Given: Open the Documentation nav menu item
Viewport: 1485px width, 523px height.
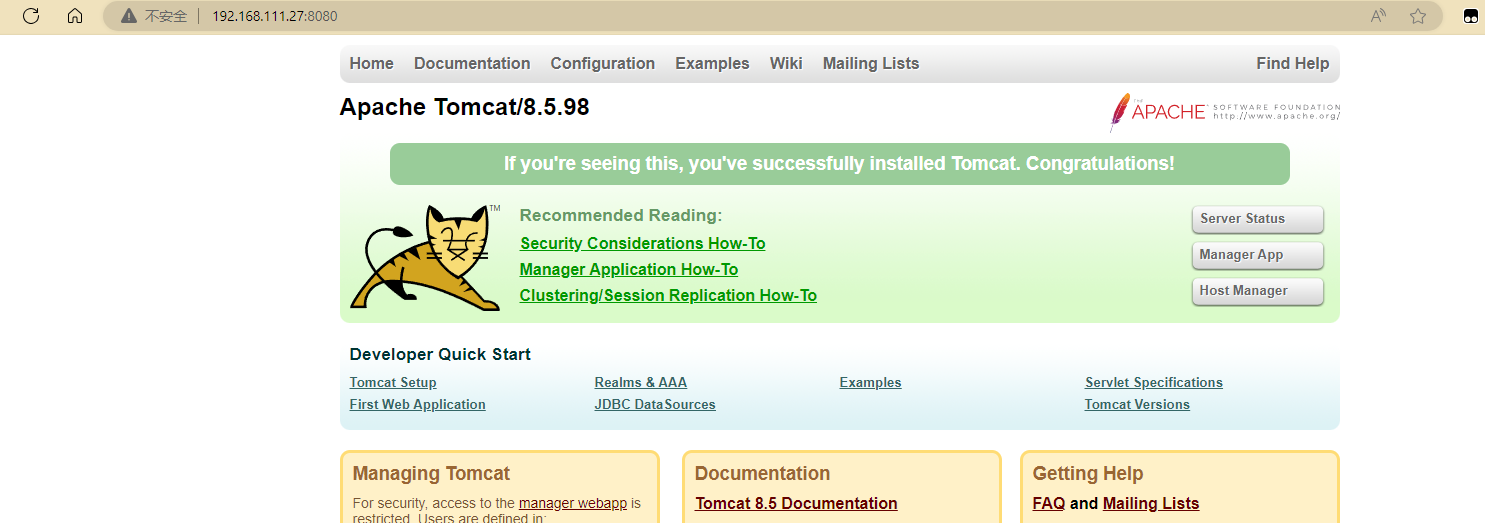Looking at the screenshot, I should point(472,63).
